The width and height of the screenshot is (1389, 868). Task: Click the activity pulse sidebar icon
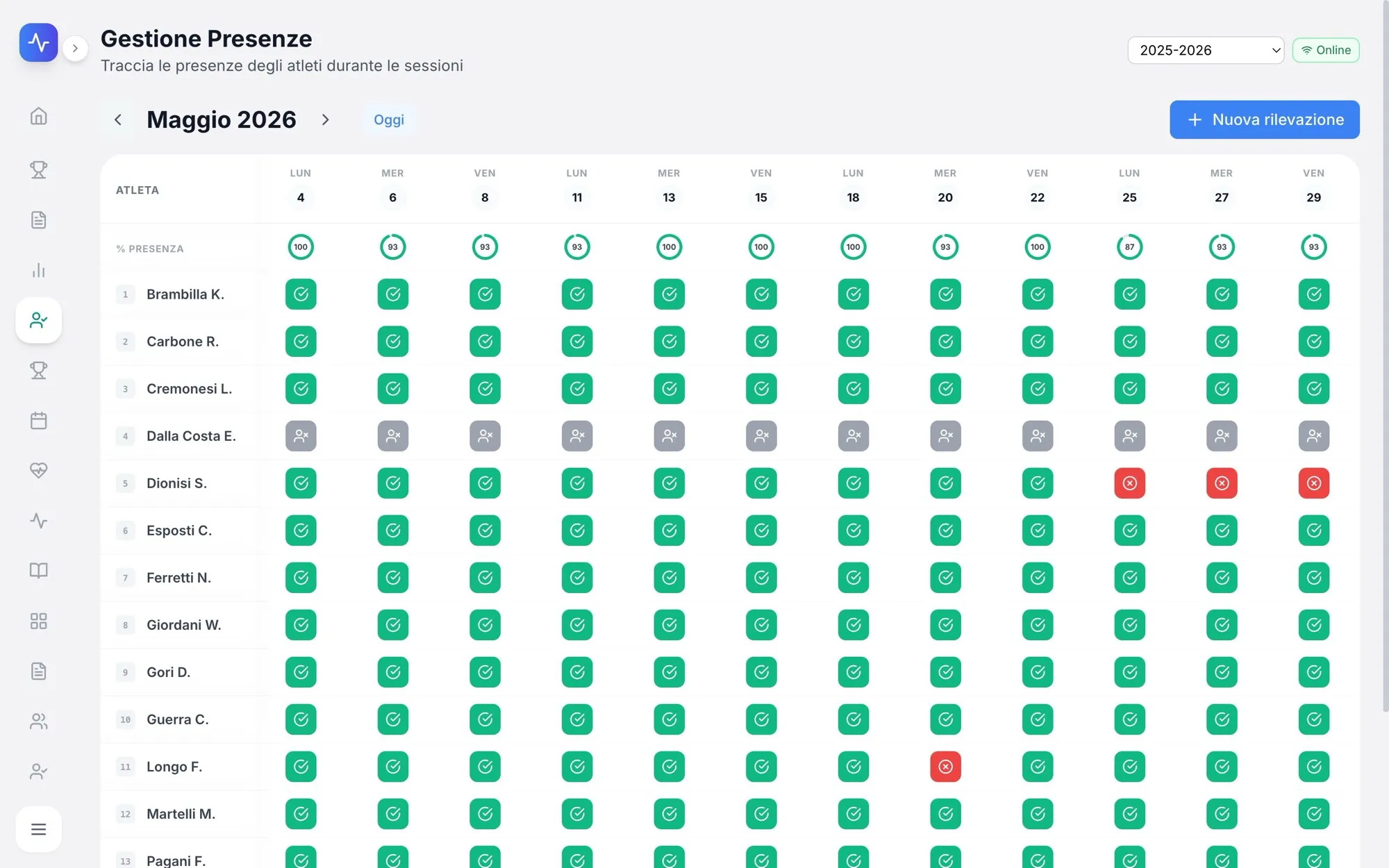pyautogui.click(x=39, y=521)
